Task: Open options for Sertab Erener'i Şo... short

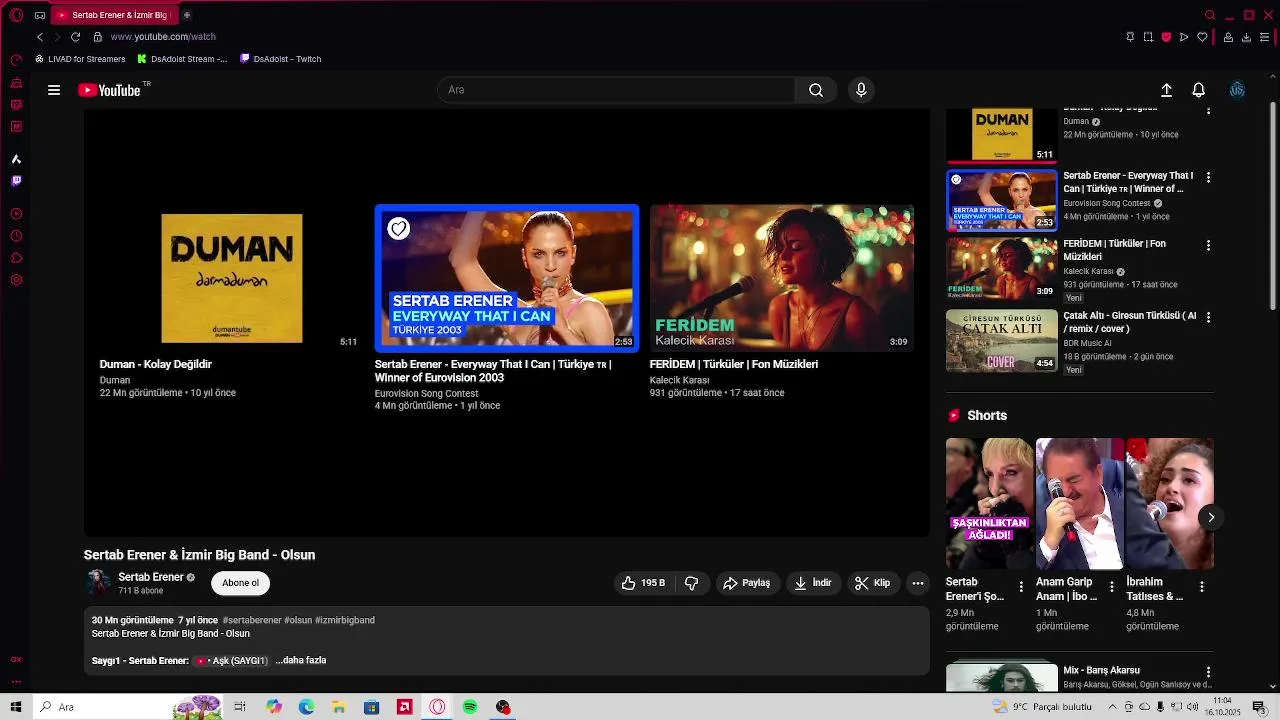Action: [1021, 587]
